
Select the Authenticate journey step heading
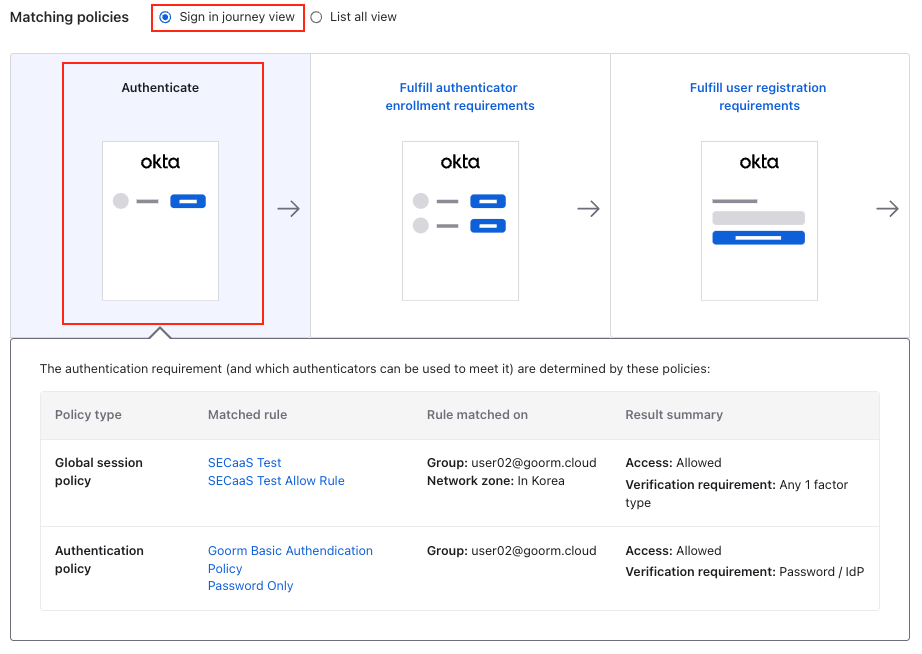[160, 88]
